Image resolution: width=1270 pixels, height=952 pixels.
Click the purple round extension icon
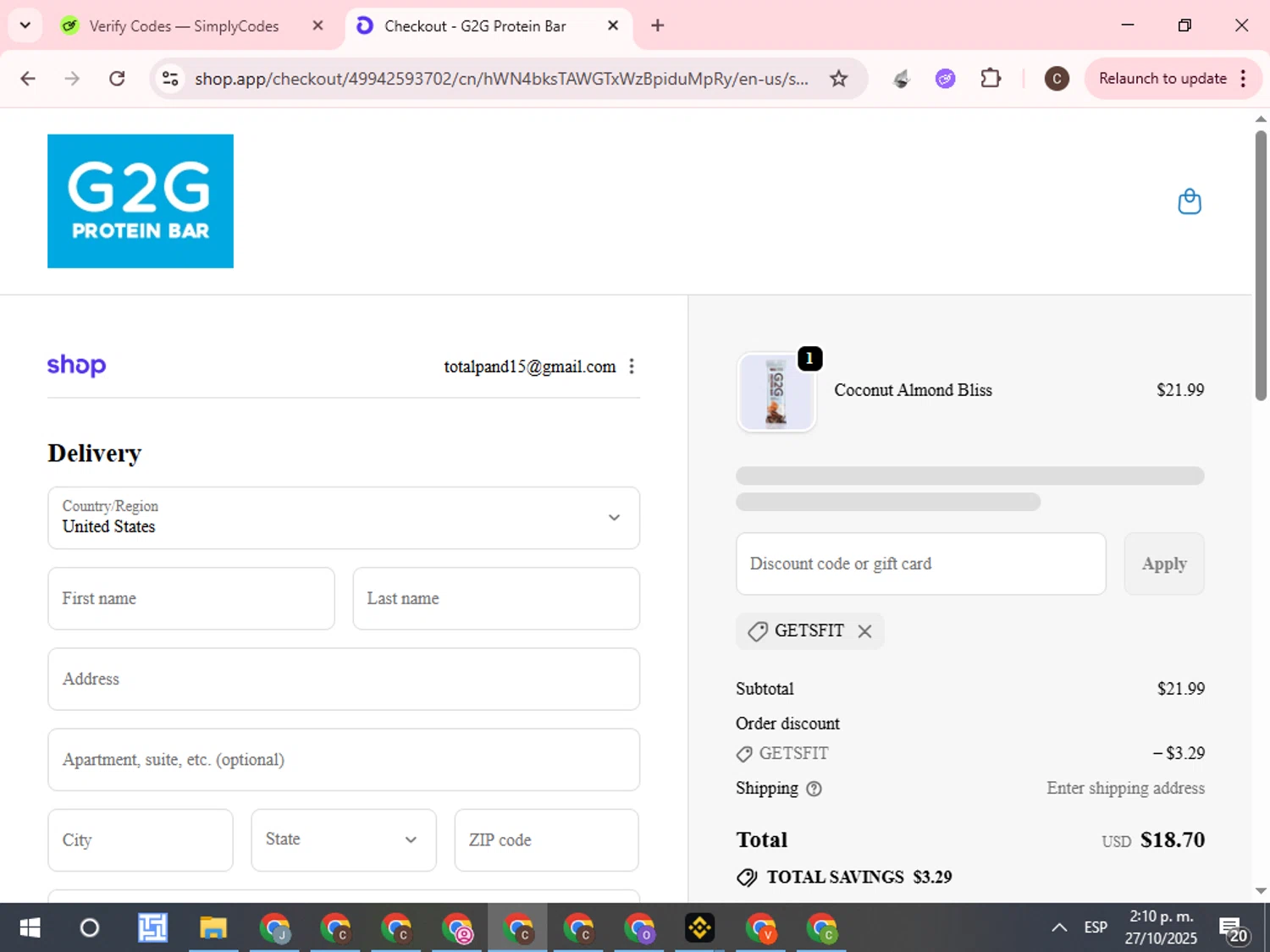[x=946, y=79]
